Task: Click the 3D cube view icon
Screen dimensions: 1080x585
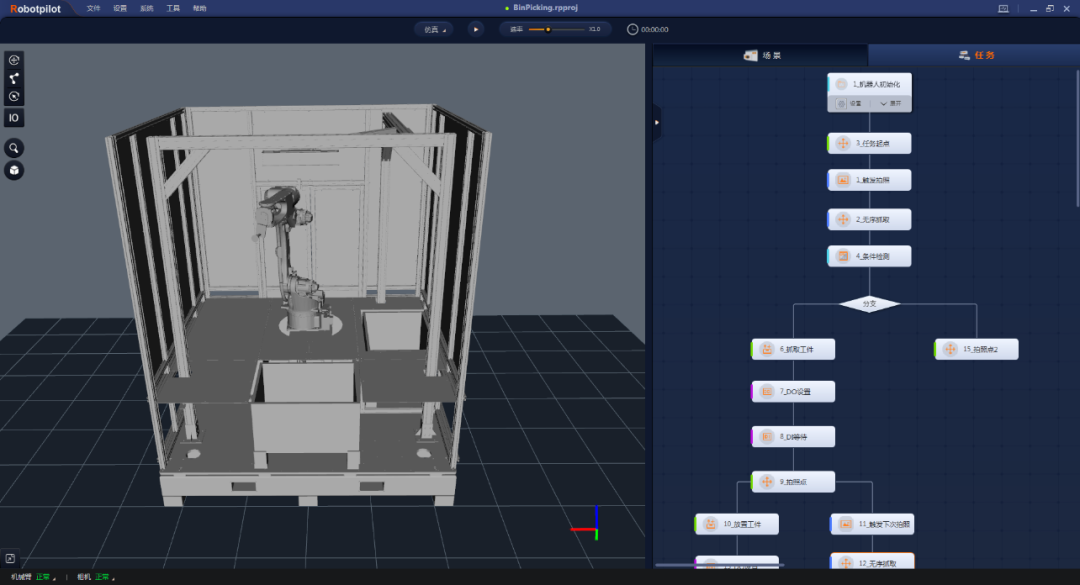Action: tap(14, 170)
